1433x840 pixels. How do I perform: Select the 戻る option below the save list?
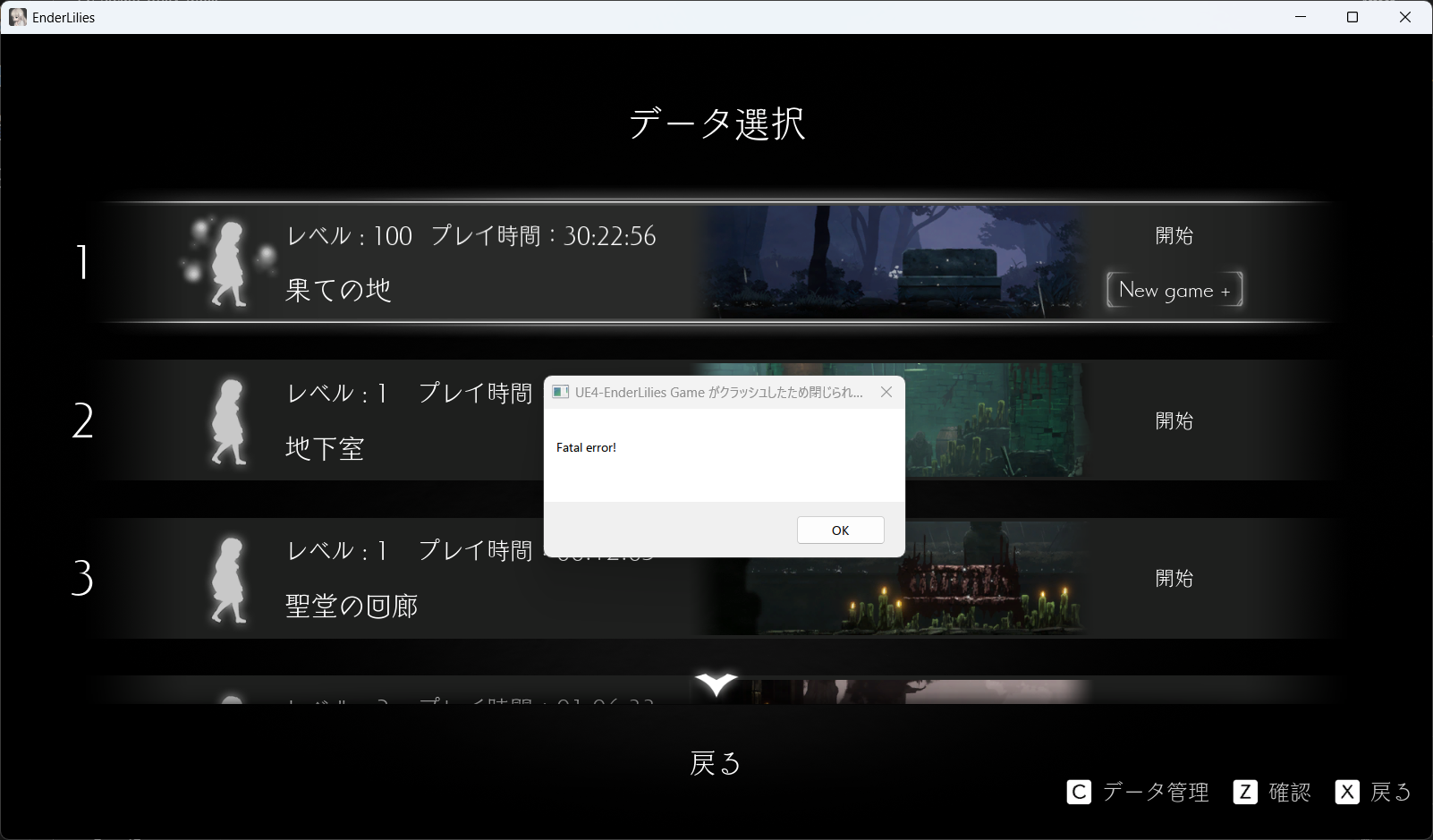715,763
